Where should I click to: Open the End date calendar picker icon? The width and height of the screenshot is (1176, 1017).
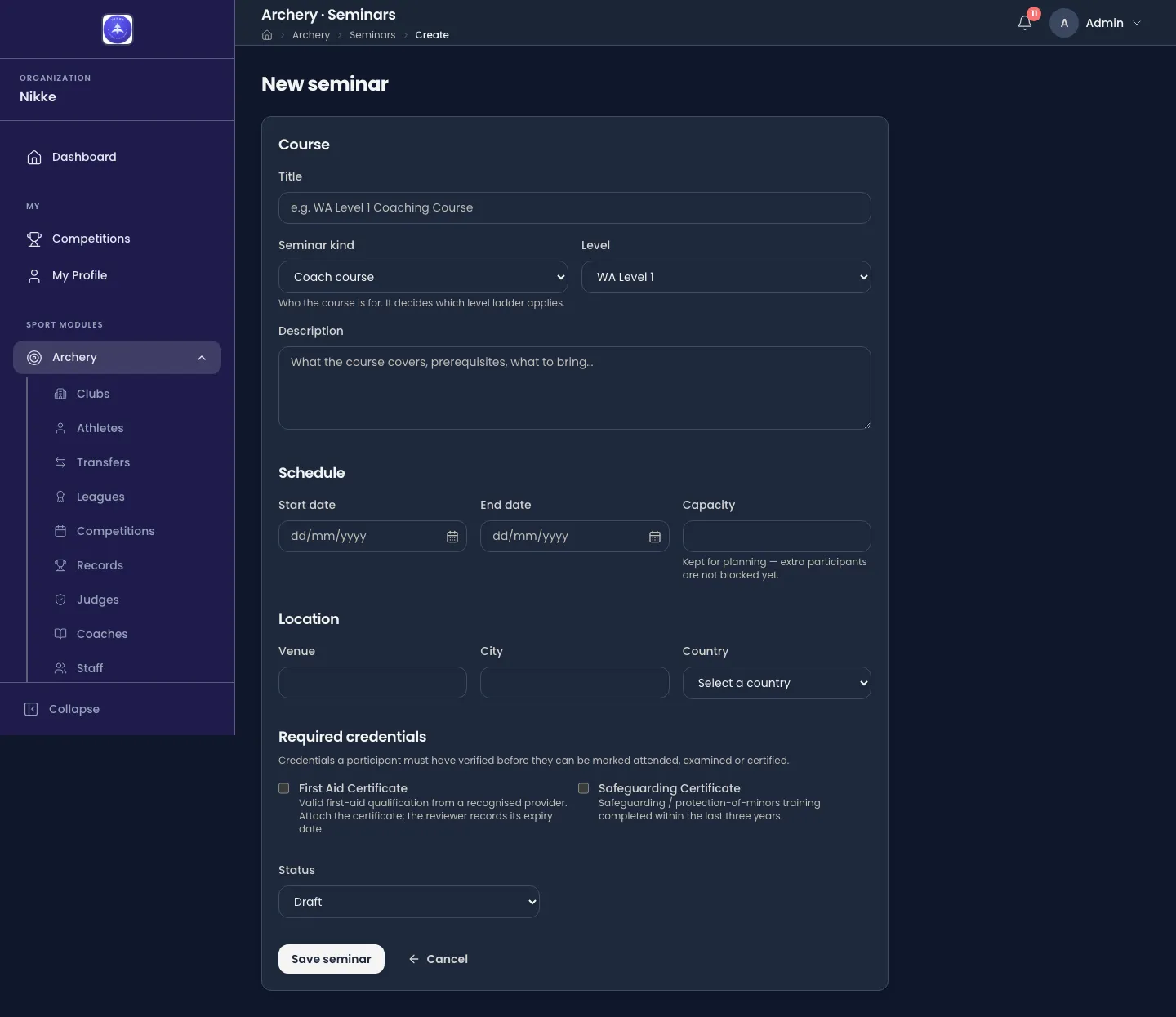[655, 537]
